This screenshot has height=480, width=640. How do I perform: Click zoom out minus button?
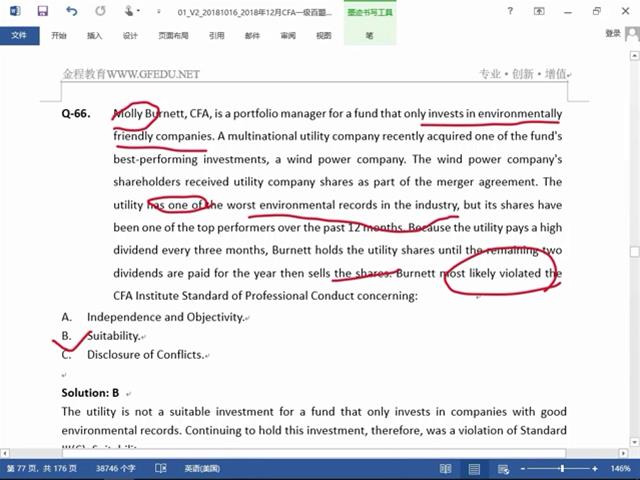(x=523, y=469)
